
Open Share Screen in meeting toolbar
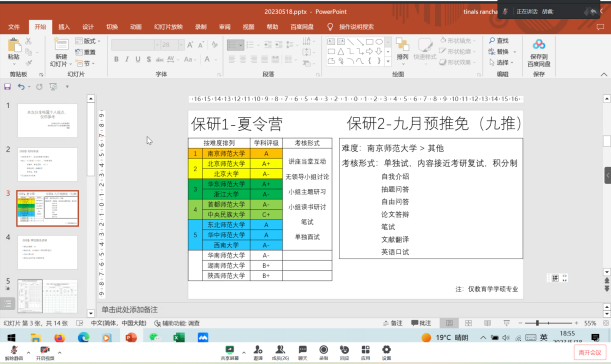coord(230,352)
